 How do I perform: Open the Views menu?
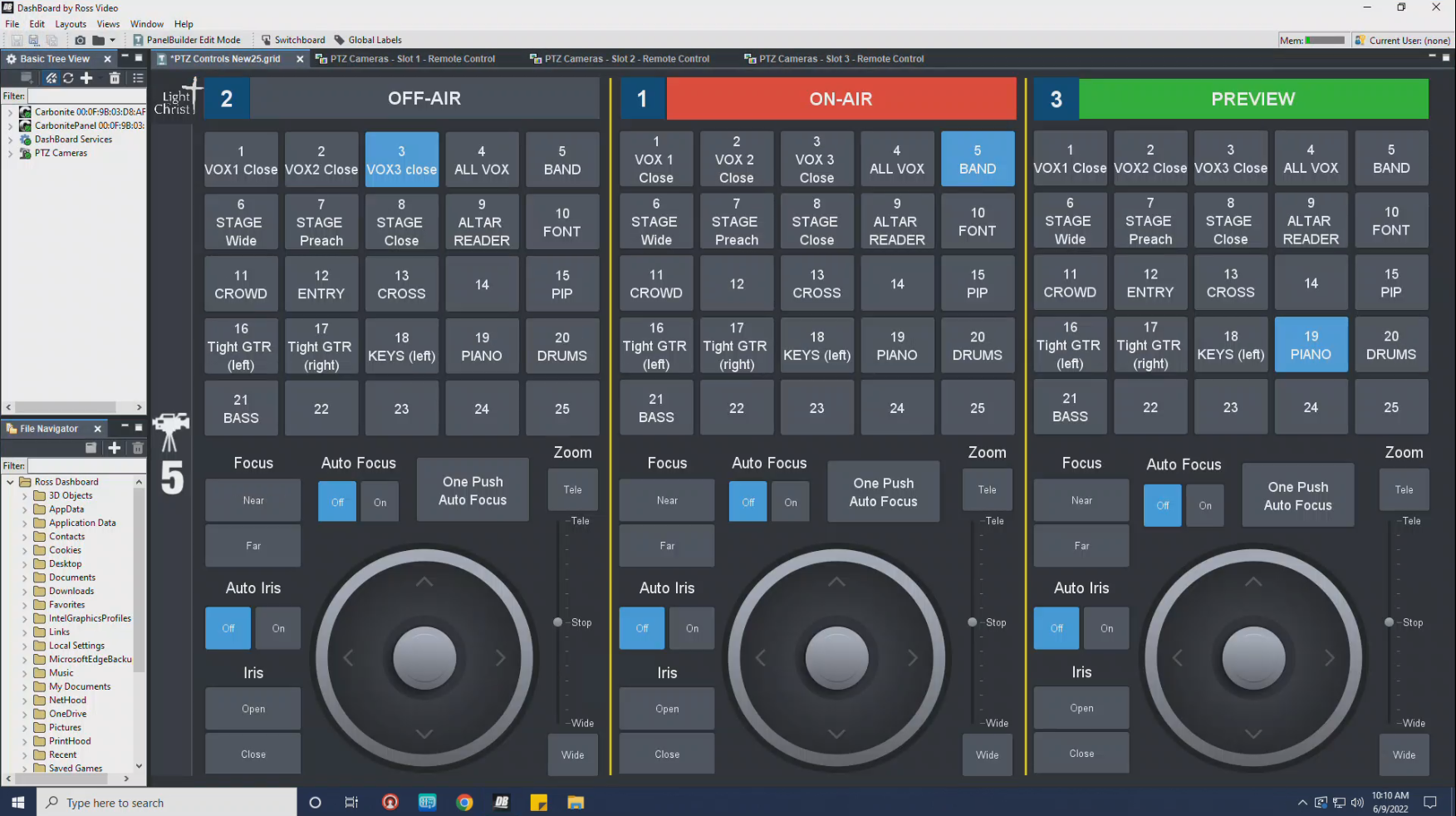pos(108,24)
